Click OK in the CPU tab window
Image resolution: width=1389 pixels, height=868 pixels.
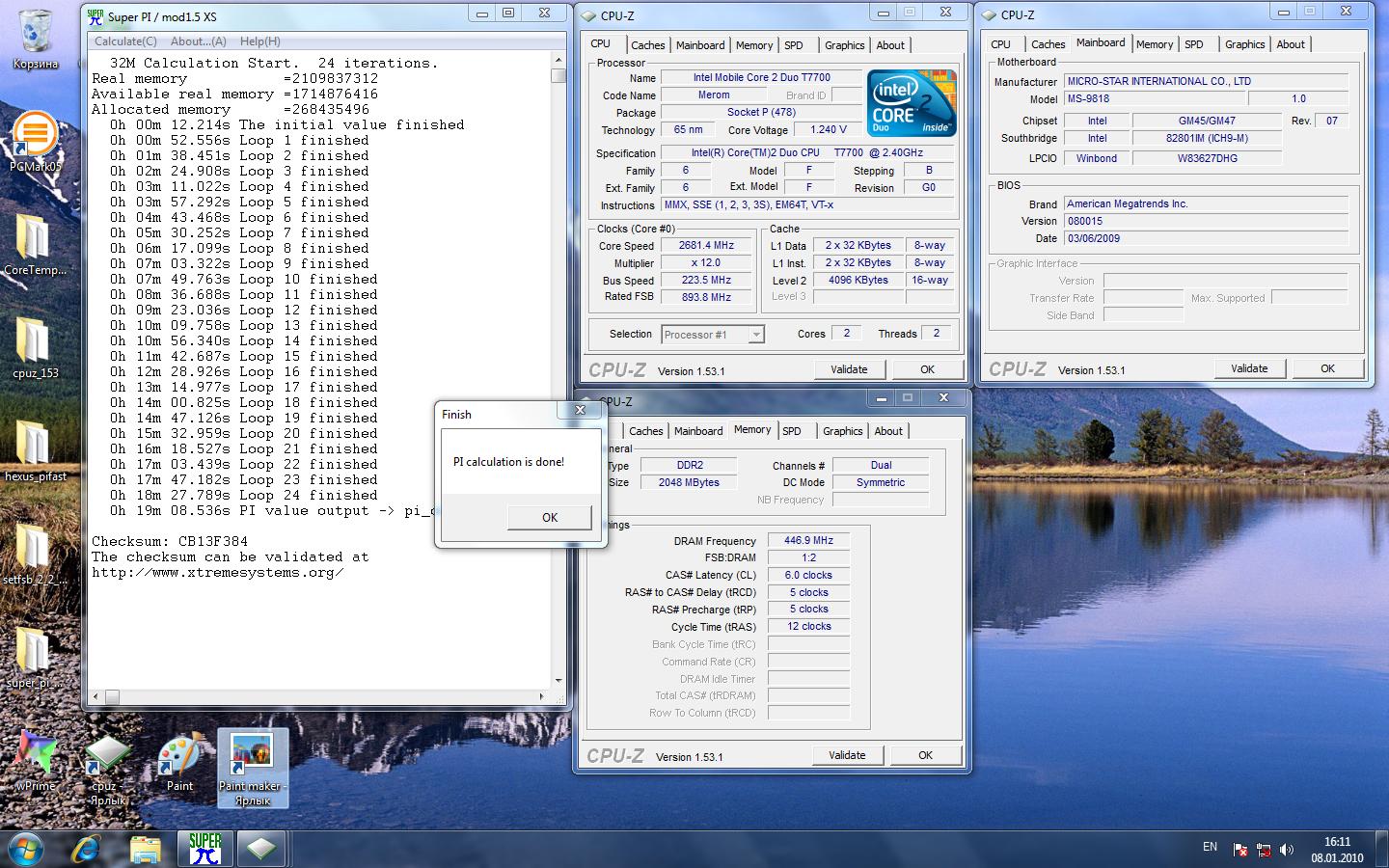pos(927,369)
